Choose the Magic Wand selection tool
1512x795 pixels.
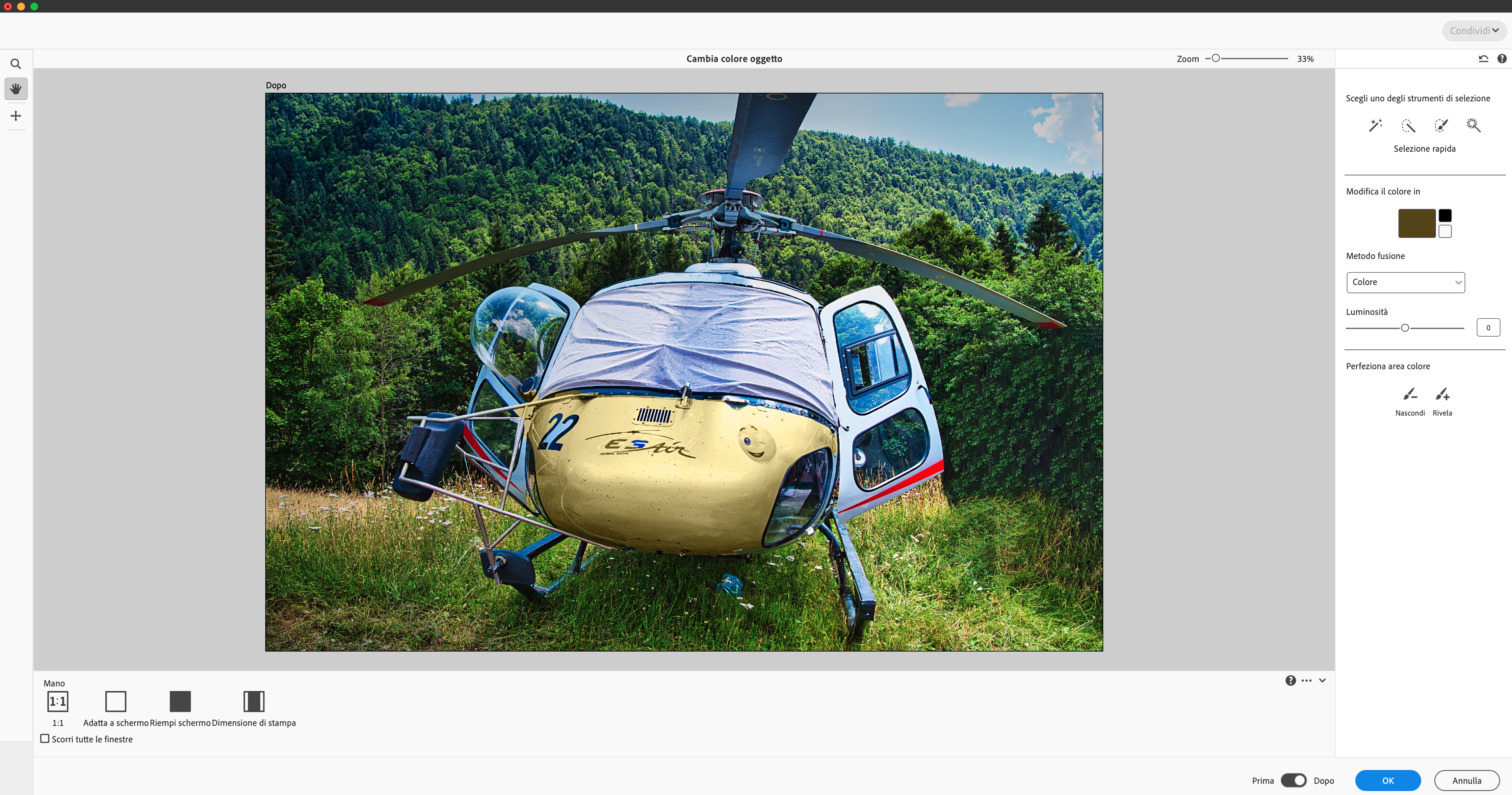pyautogui.click(x=1473, y=126)
